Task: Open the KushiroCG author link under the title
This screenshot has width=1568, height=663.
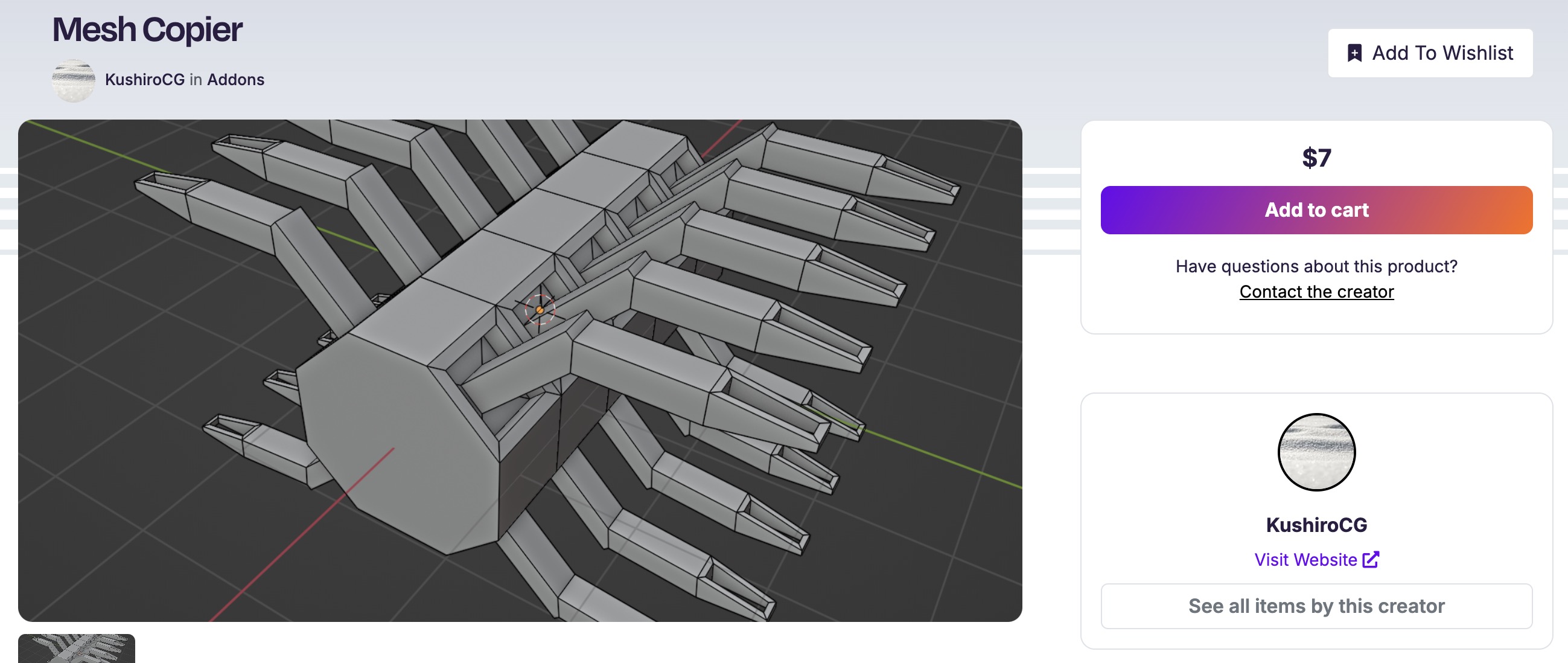Action: (144, 80)
